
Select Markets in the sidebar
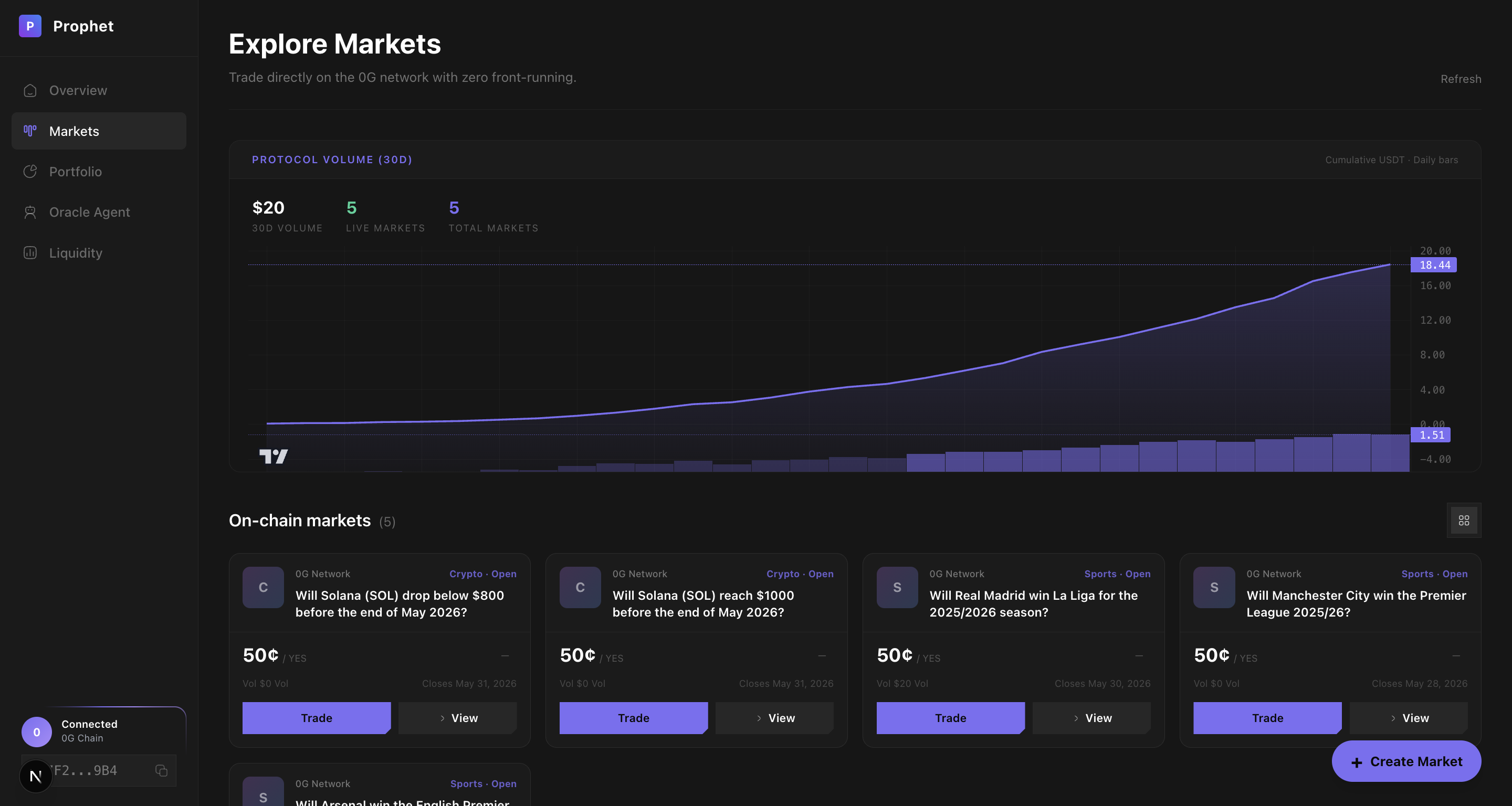(99, 131)
